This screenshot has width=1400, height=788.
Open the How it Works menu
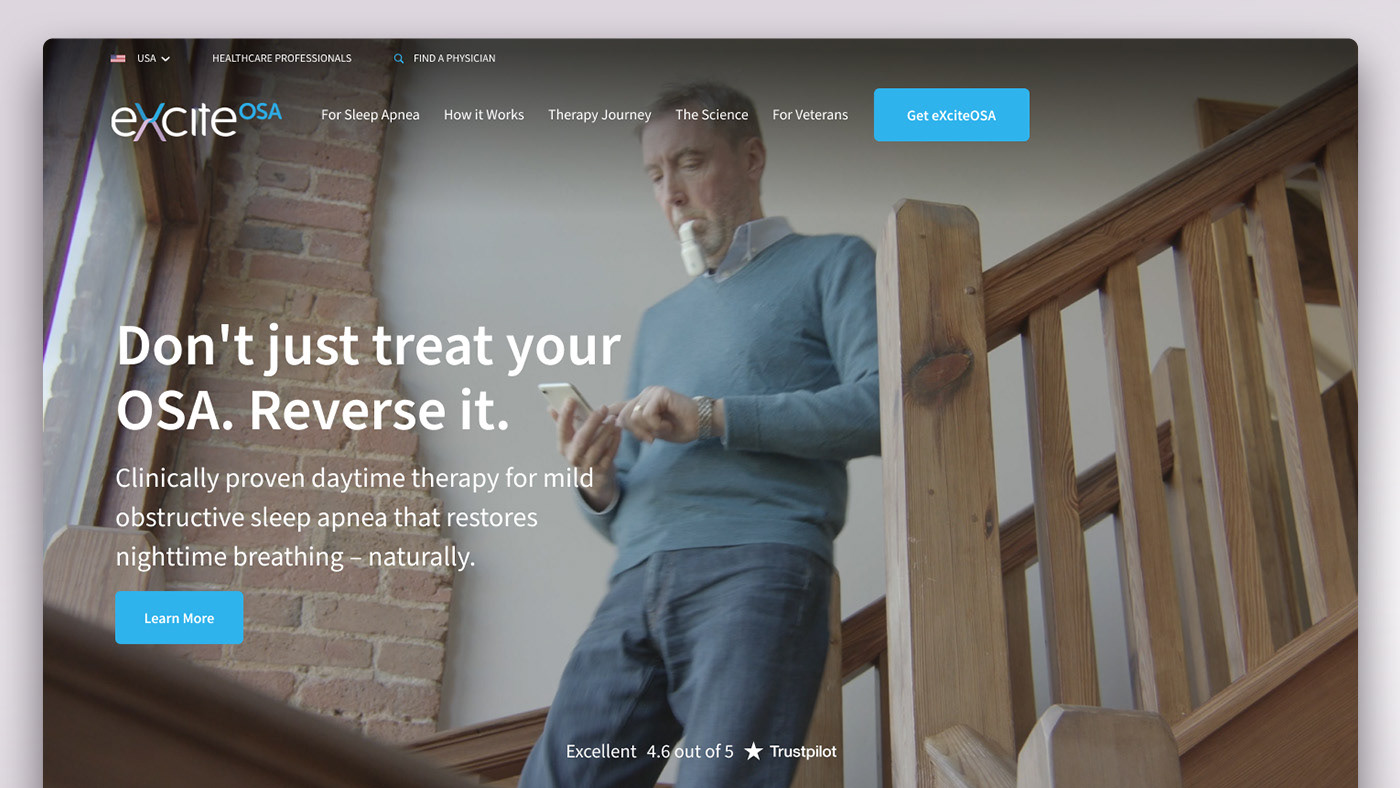click(484, 115)
